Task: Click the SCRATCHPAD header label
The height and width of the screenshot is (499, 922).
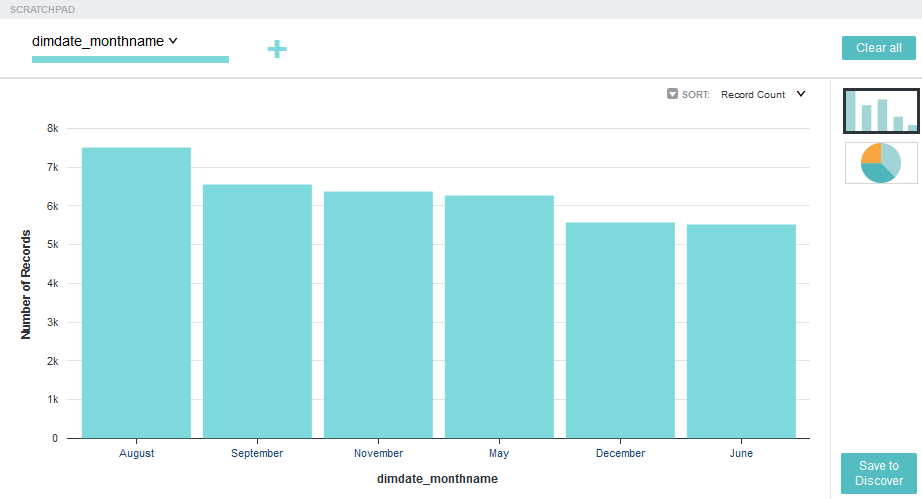Action: (42, 9)
